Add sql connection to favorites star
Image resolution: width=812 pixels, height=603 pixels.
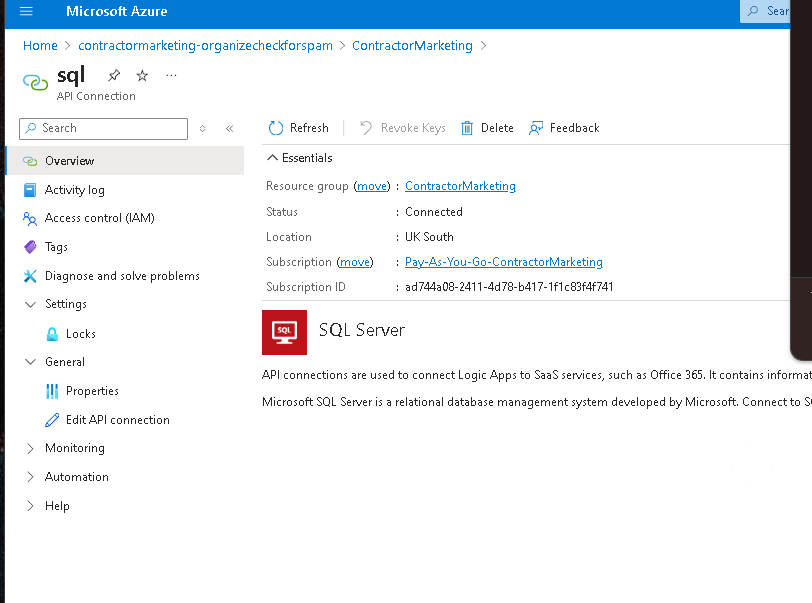[x=142, y=76]
